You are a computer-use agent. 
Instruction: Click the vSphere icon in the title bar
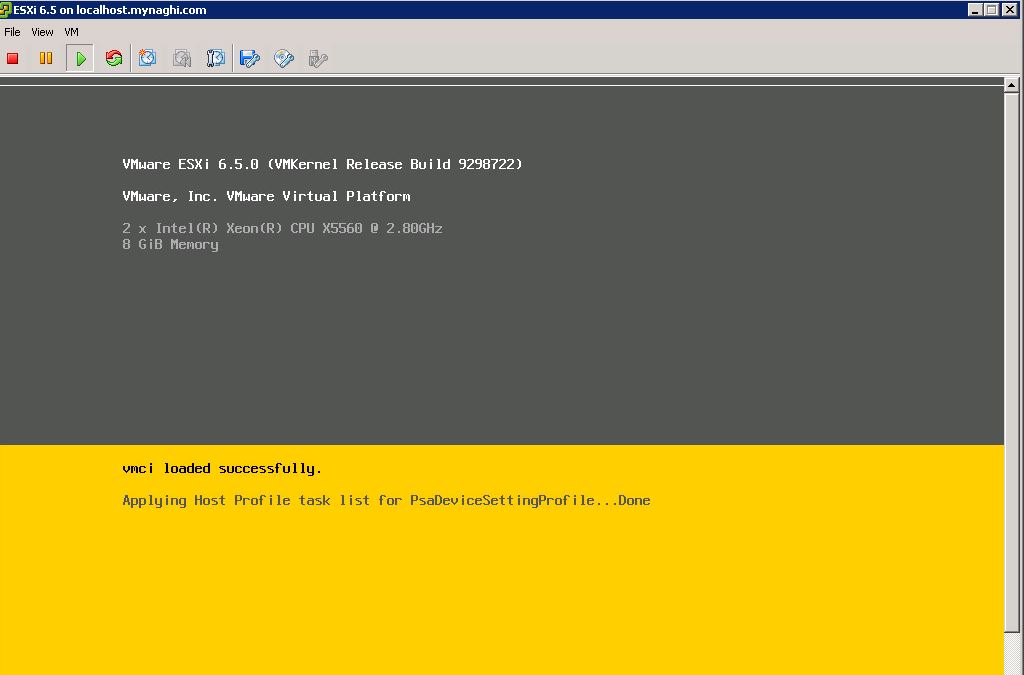point(6,9)
